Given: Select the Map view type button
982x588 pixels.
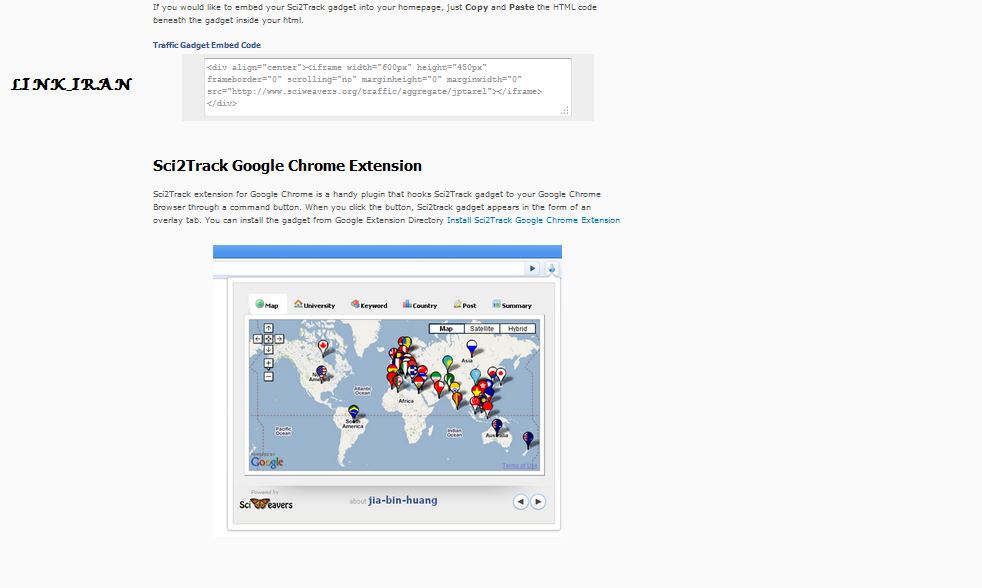Looking at the screenshot, I should point(446,329).
